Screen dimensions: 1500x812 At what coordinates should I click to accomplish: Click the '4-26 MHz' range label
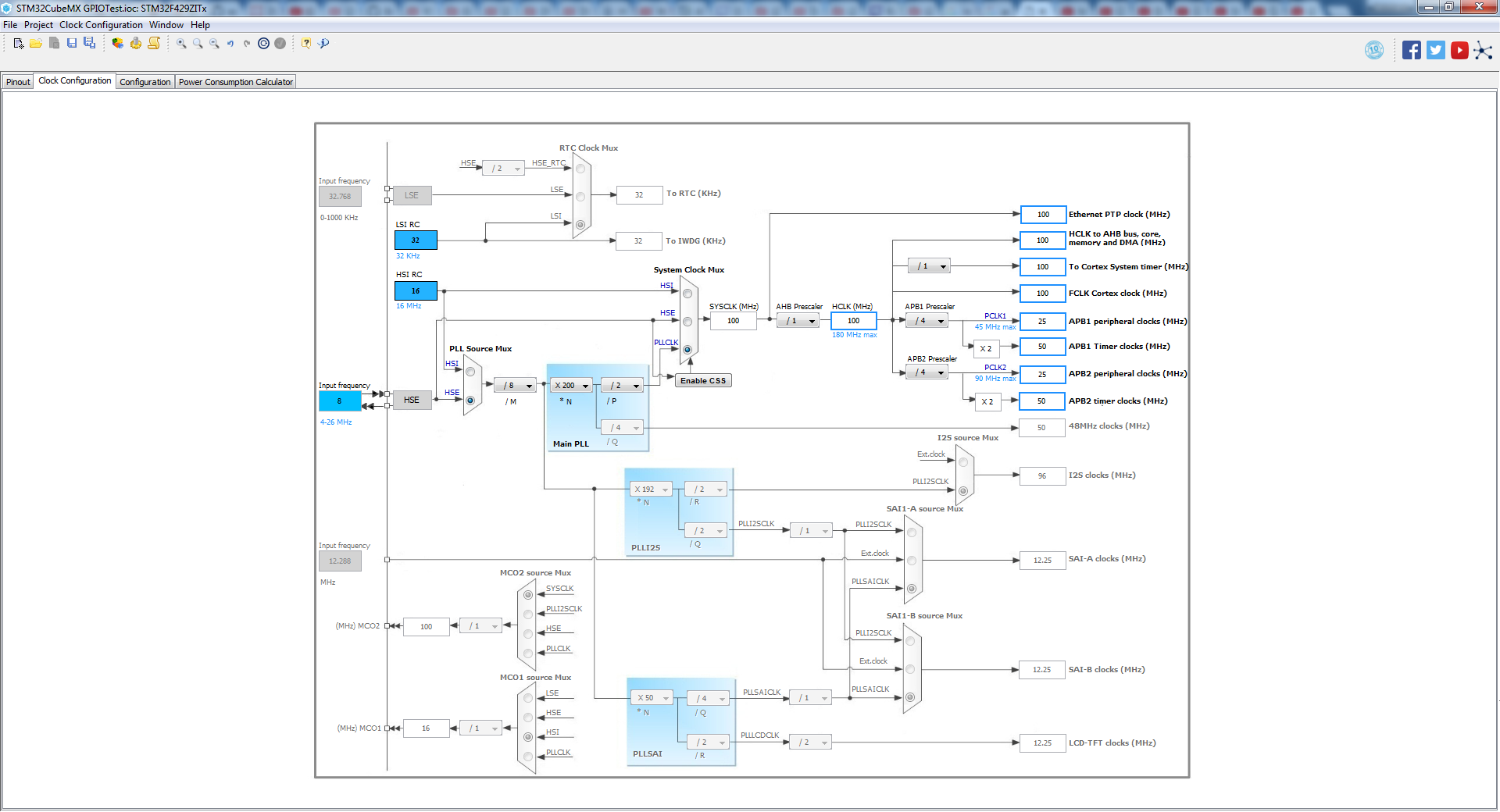click(336, 422)
